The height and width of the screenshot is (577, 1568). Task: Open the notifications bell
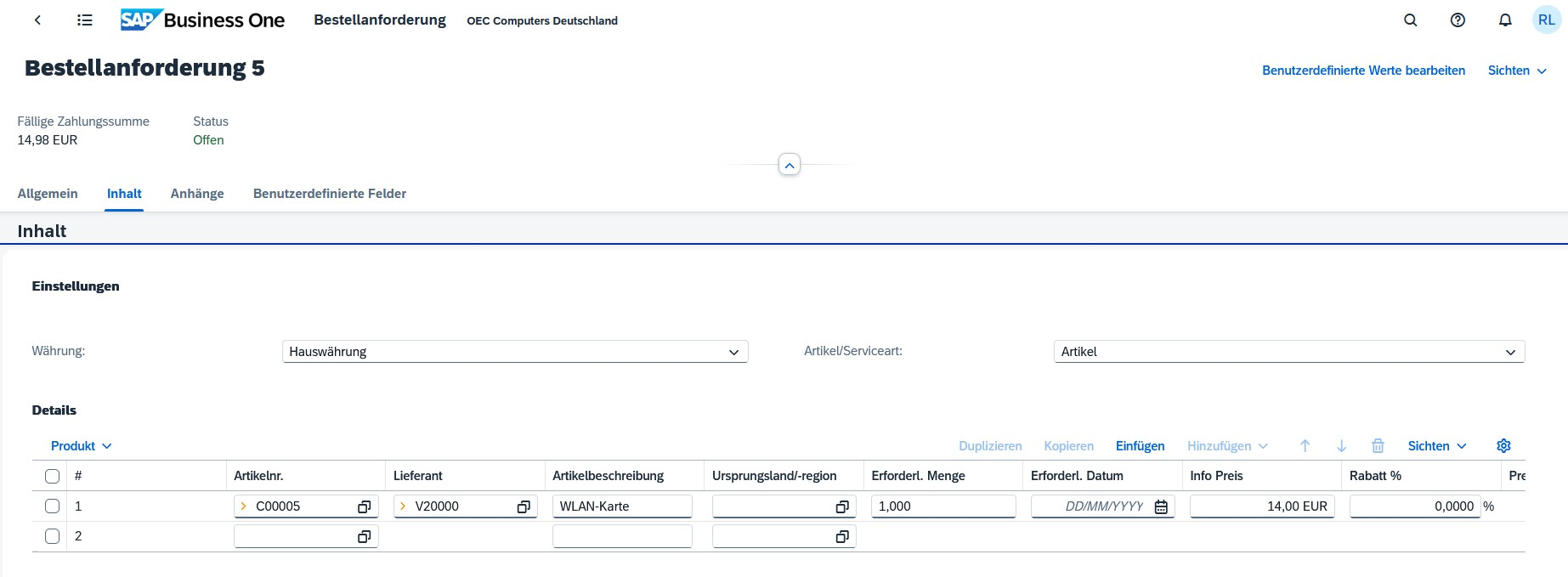click(1505, 20)
